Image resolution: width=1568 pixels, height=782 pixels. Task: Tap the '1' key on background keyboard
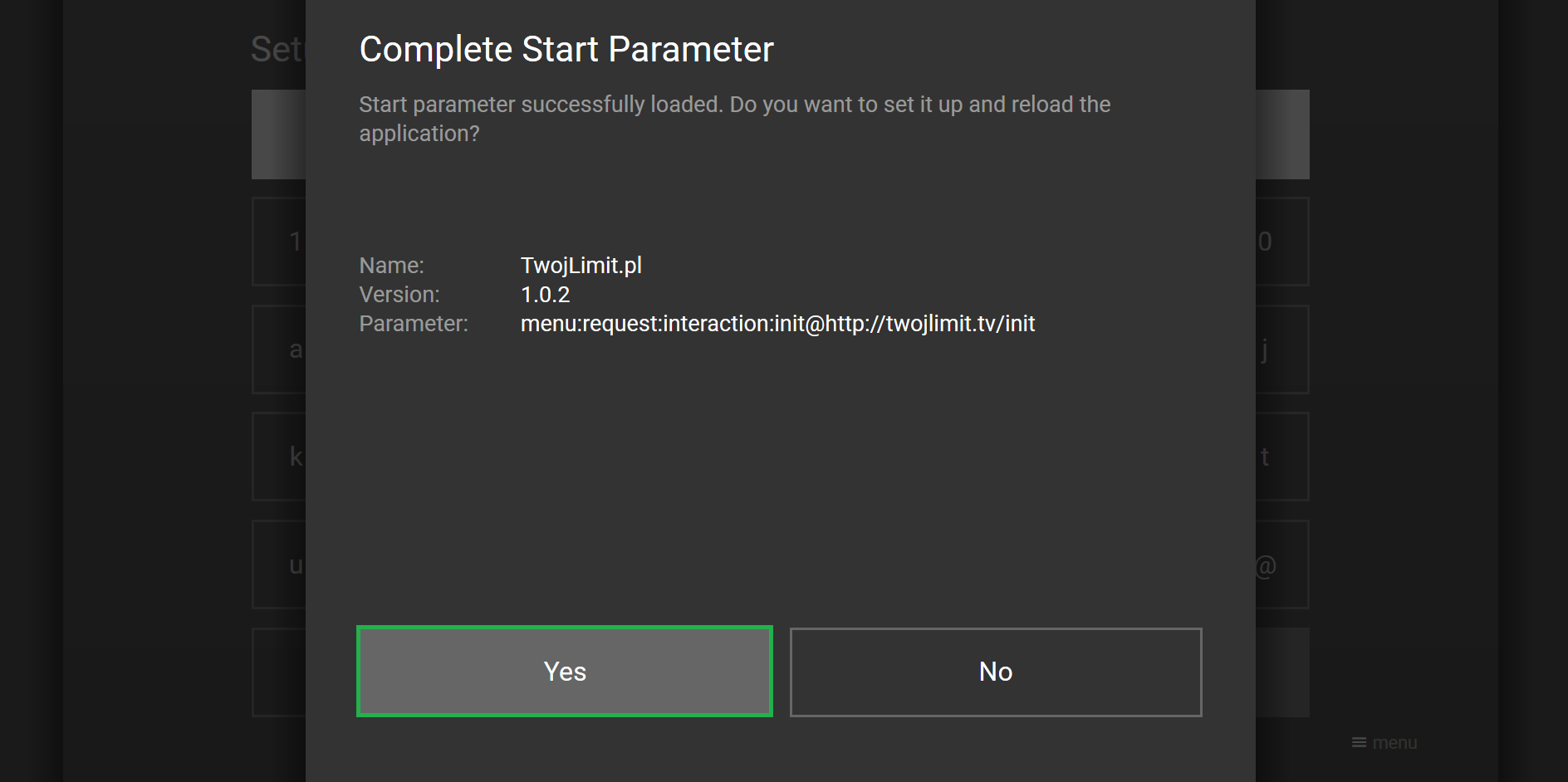pos(279,242)
